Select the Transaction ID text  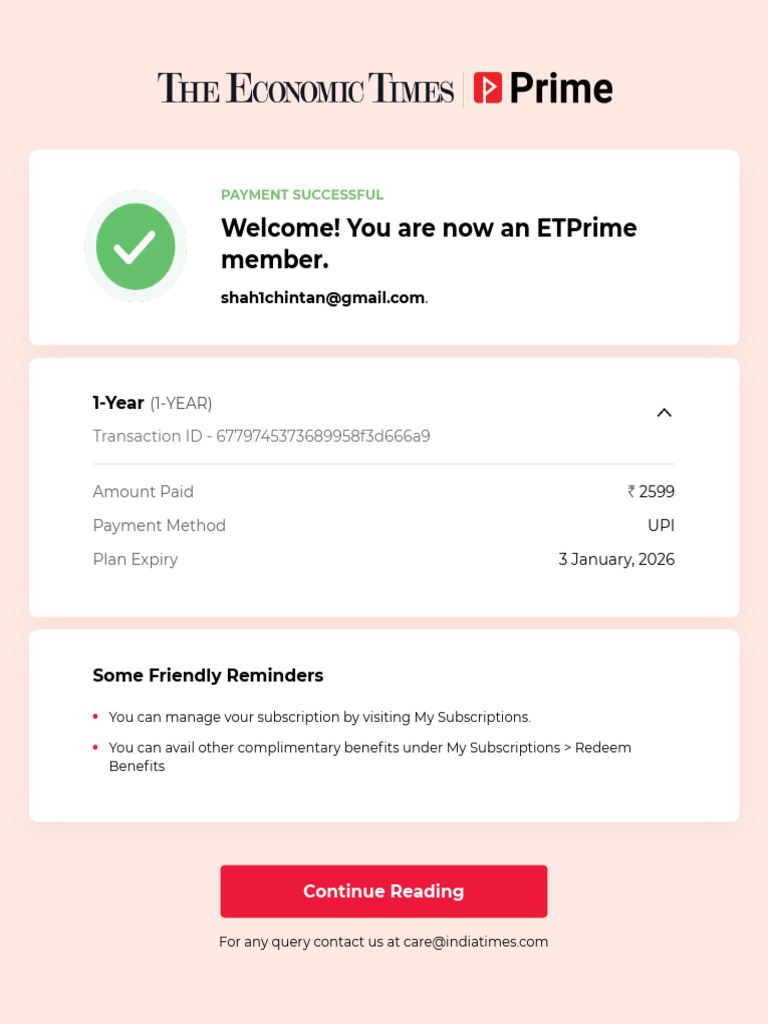coord(261,436)
